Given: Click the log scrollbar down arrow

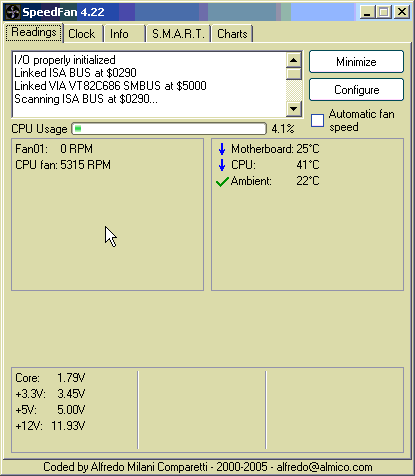Looking at the screenshot, I should coord(294,108).
